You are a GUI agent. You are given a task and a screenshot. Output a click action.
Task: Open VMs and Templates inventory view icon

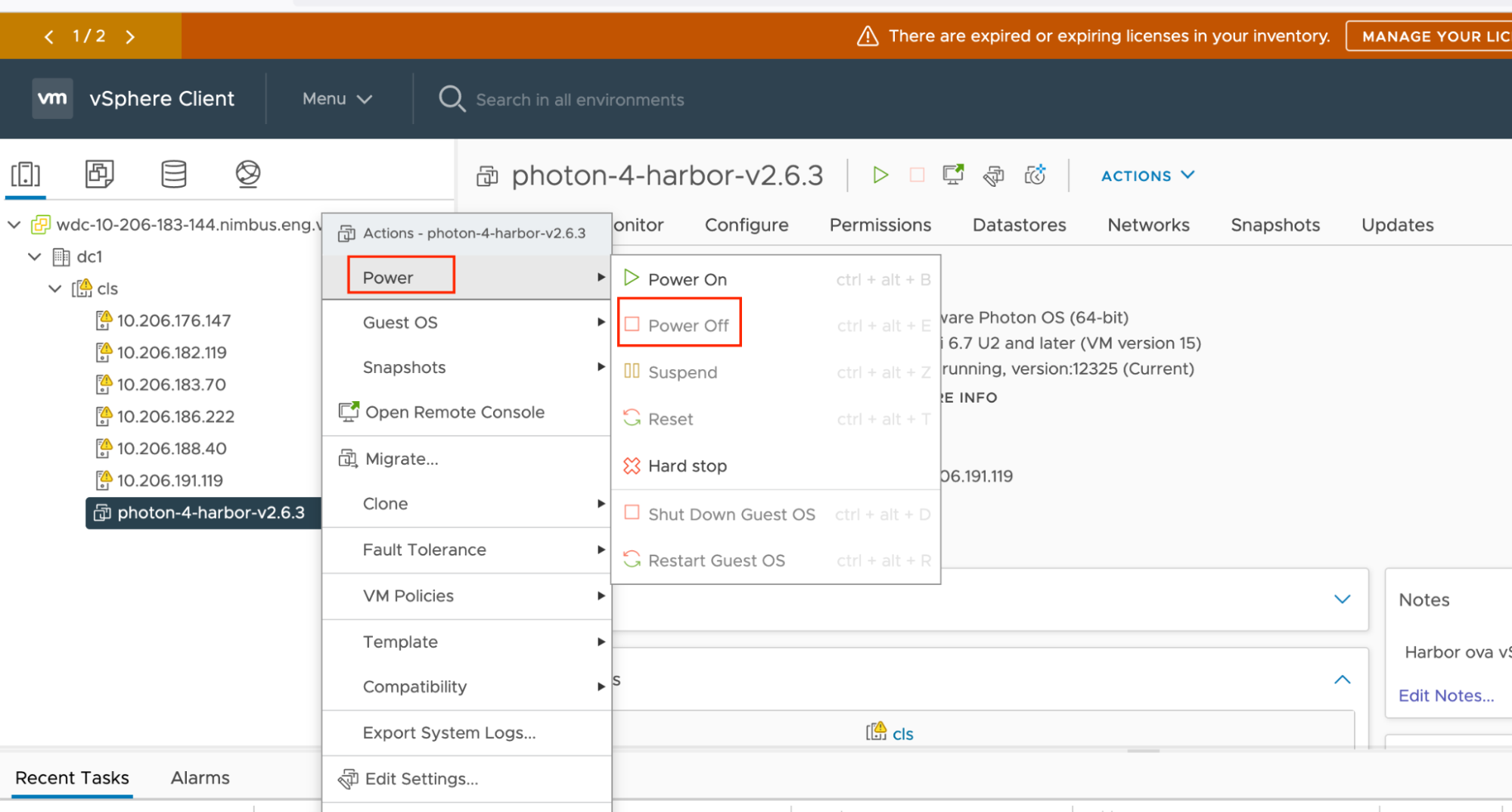pos(99,174)
